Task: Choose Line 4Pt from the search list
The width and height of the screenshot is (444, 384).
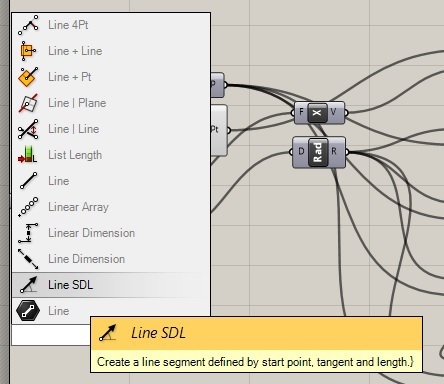Action: (111, 25)
